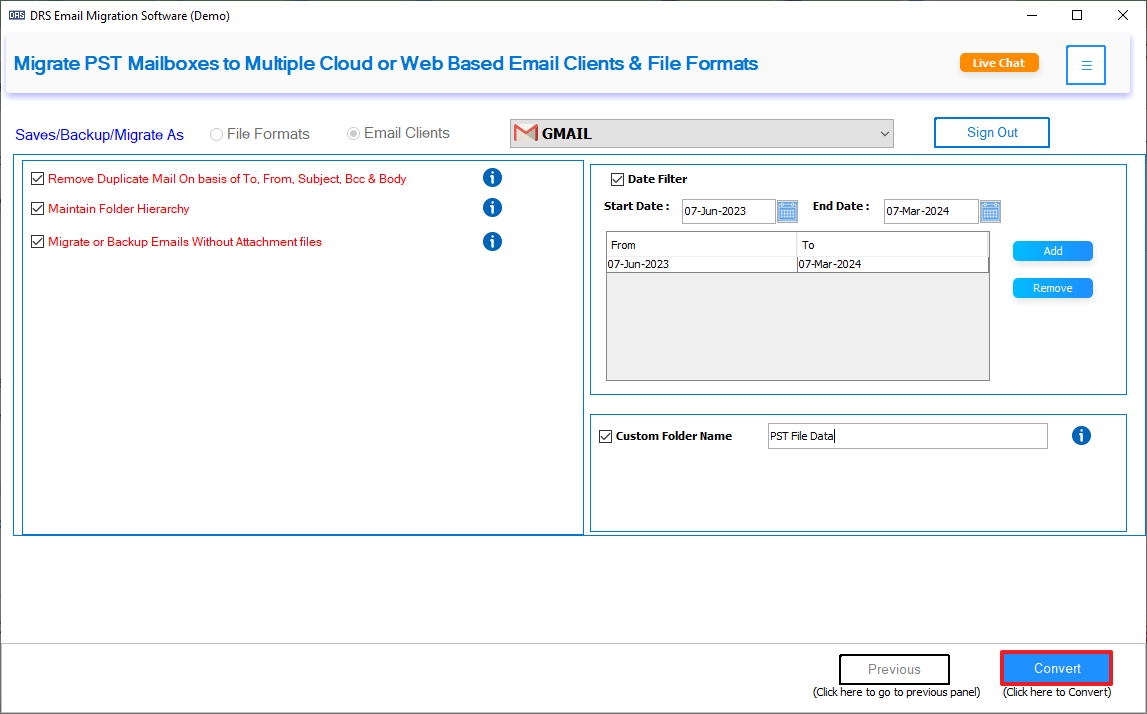
Task: Click Add to insert date range
Action: (x=1053, y=251)
